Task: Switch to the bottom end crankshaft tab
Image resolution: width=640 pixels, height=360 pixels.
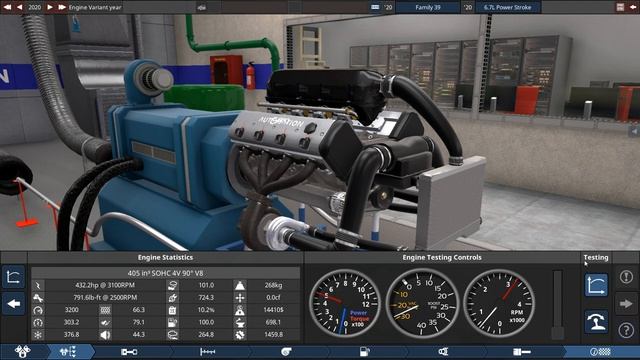Action: pyautogui.click(x=129, y=351)
